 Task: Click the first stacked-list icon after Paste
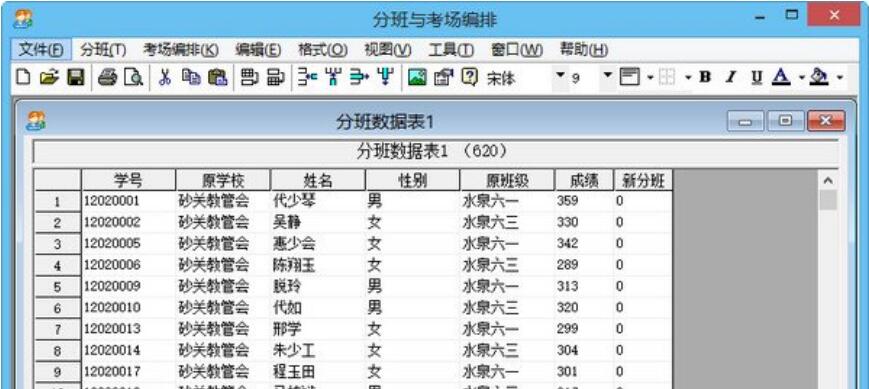tap(249, 78)
